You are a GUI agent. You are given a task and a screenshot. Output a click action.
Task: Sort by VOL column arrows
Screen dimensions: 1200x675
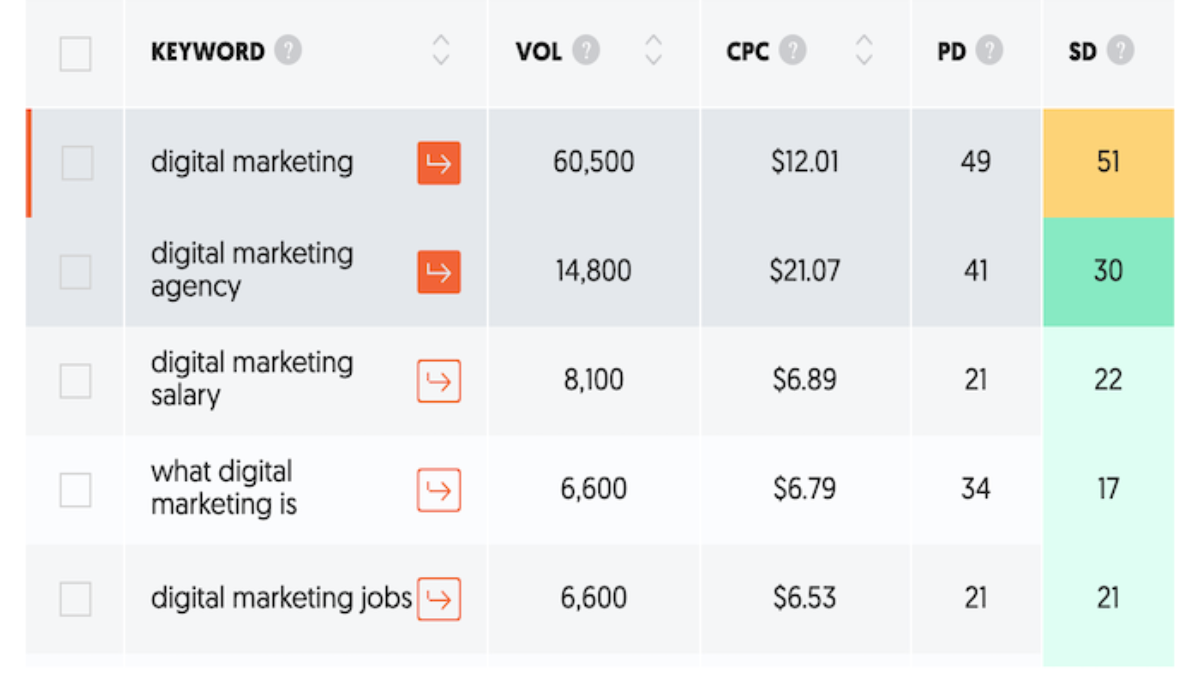pyautogui.click(x=654, y=51)
